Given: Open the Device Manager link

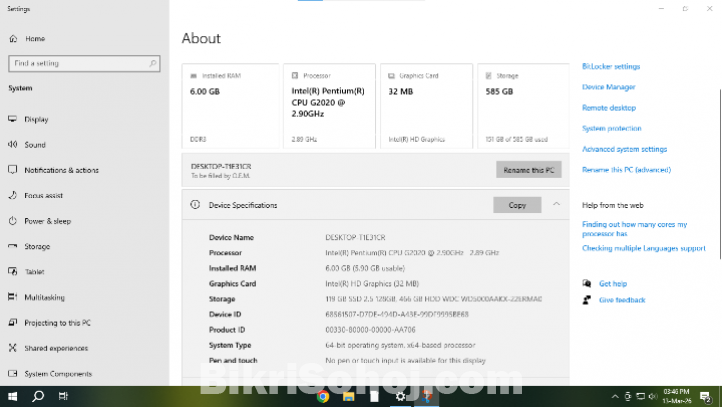Looking at the screenshot, I should (x=608, y=87).
